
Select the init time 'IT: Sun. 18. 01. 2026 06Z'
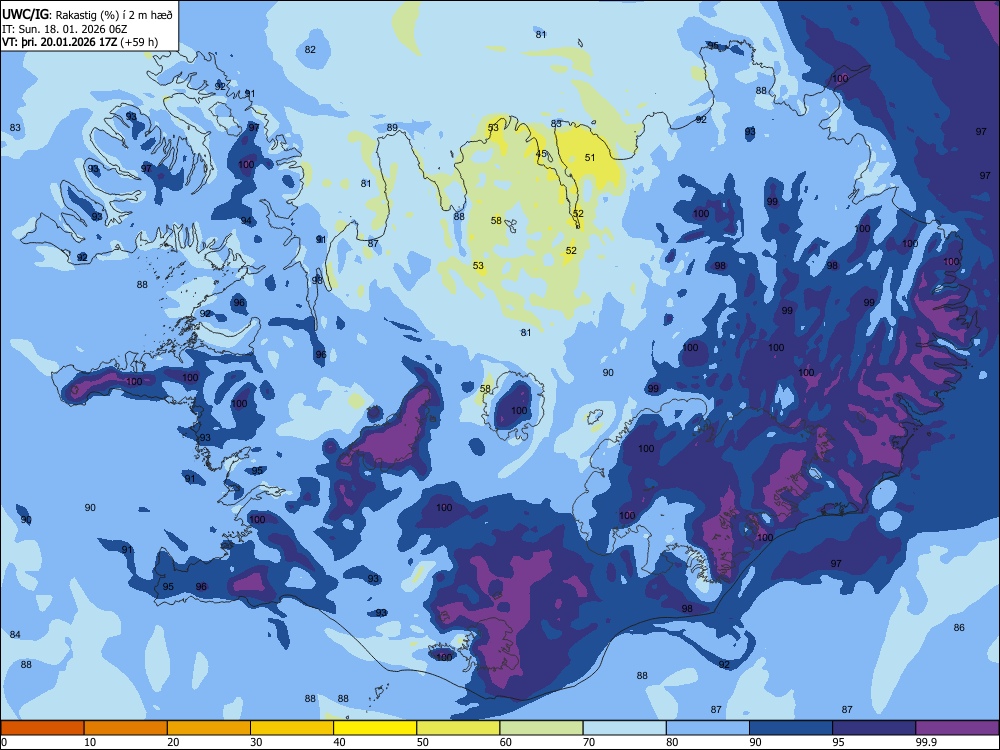click(64, 29)
